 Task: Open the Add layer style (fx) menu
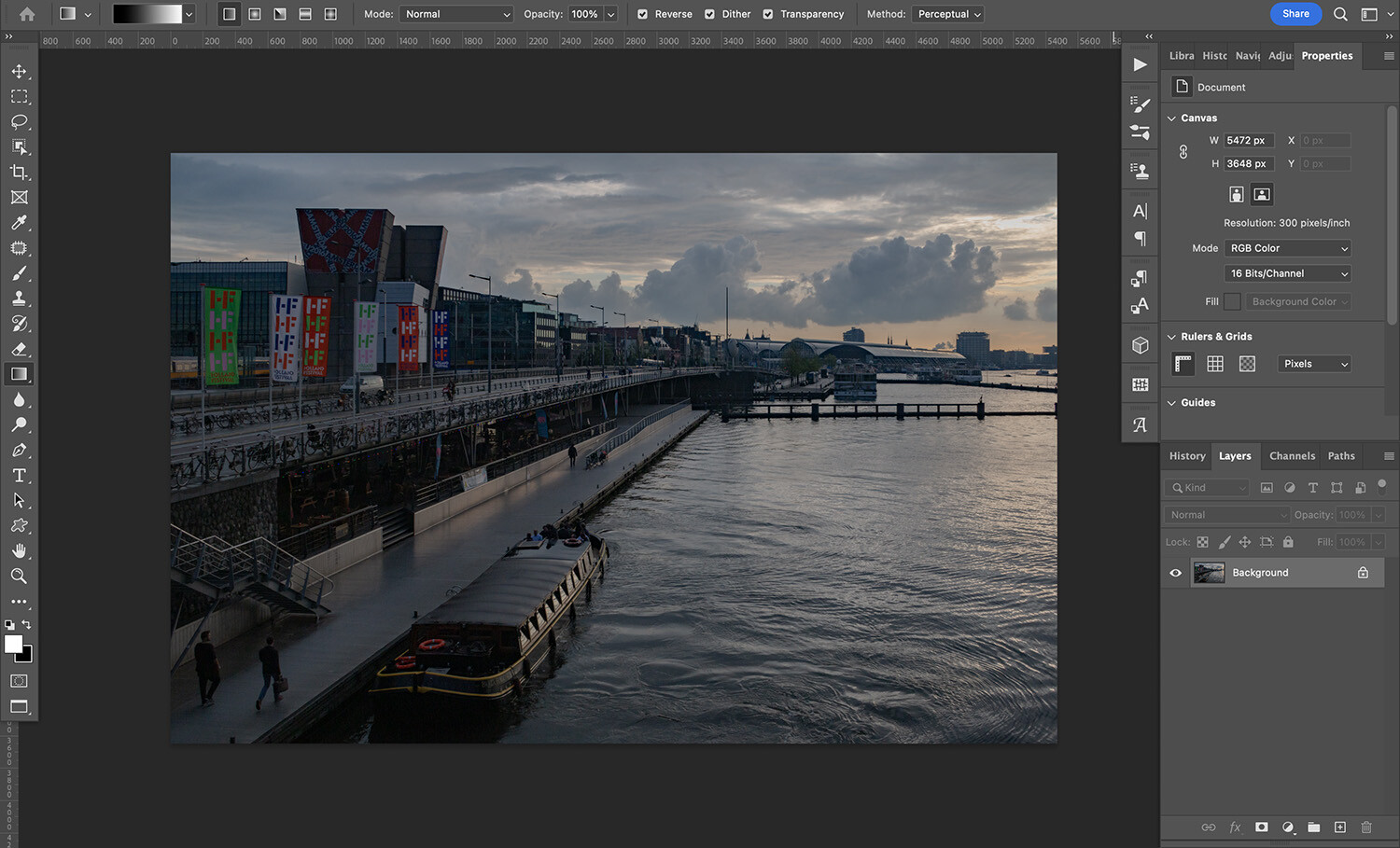point(1235,827)
